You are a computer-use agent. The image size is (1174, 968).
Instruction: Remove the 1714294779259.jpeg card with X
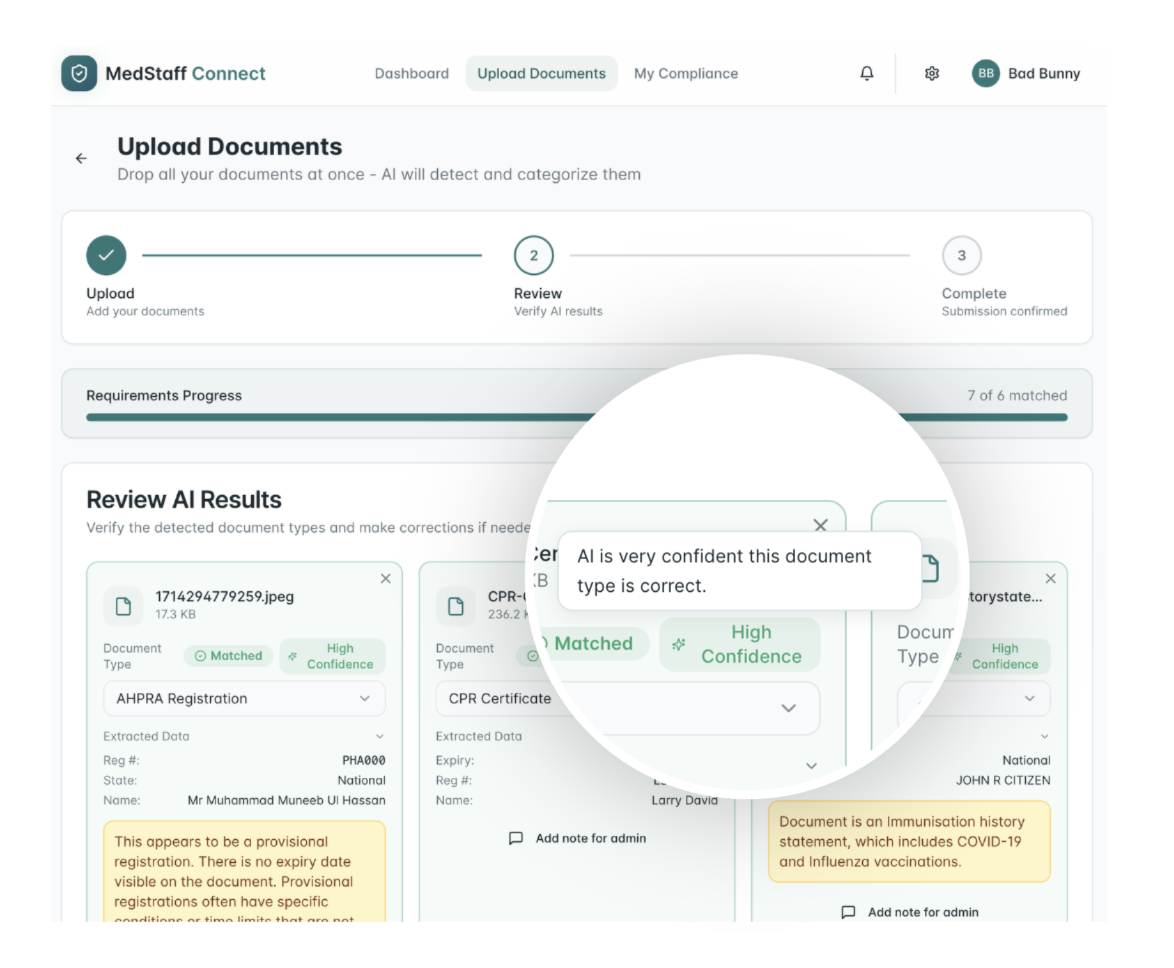386,579
